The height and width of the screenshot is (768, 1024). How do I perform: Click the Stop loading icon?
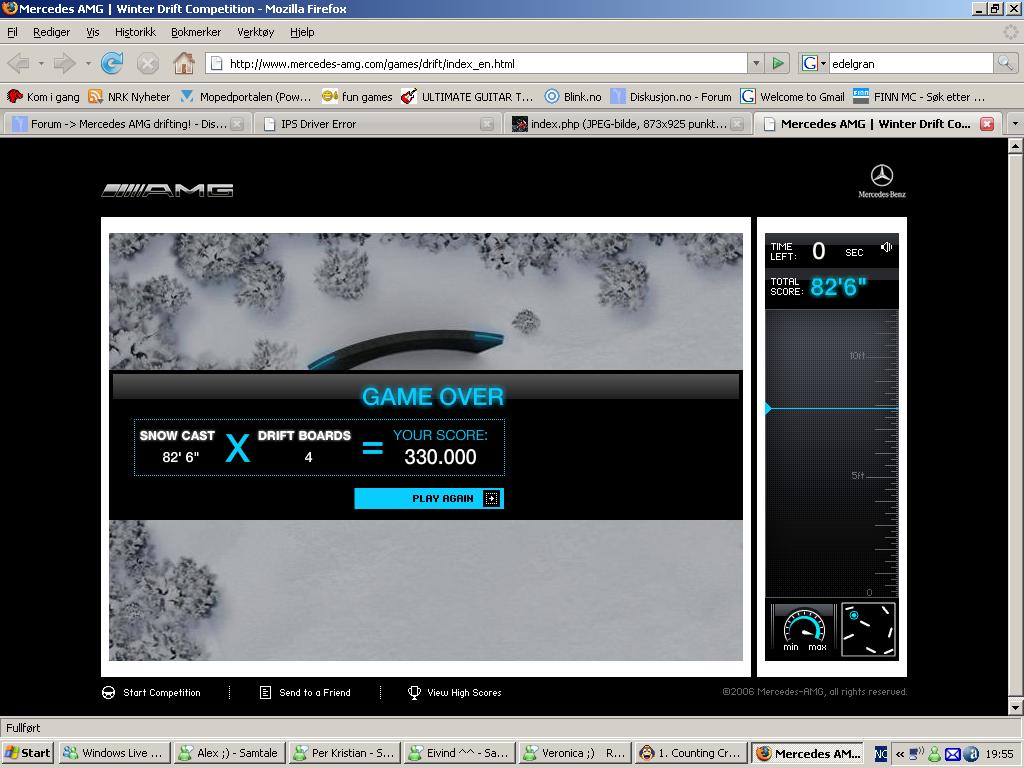pos(148,63)
